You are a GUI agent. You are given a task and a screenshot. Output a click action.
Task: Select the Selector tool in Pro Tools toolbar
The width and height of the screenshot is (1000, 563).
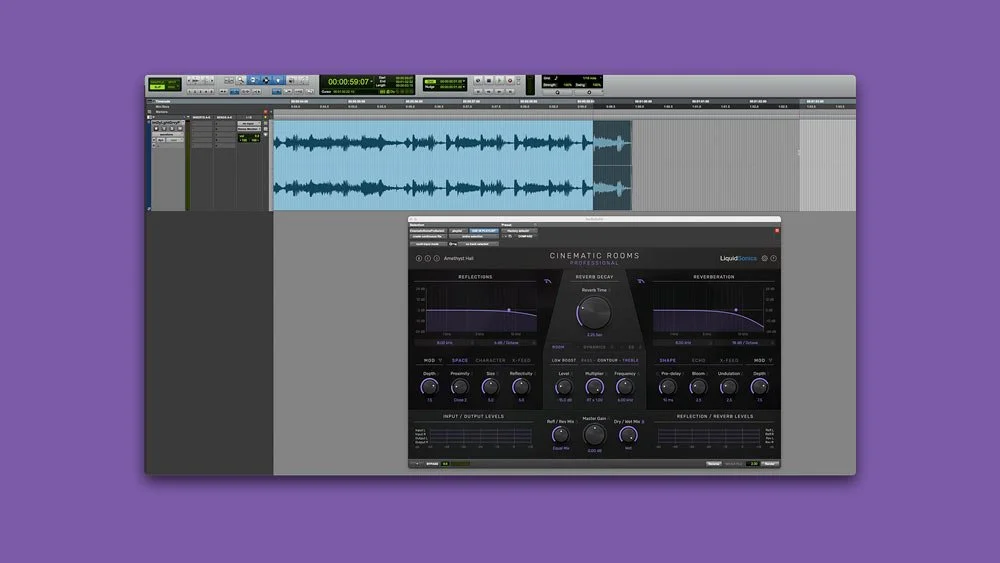click(x=266, y=80)
